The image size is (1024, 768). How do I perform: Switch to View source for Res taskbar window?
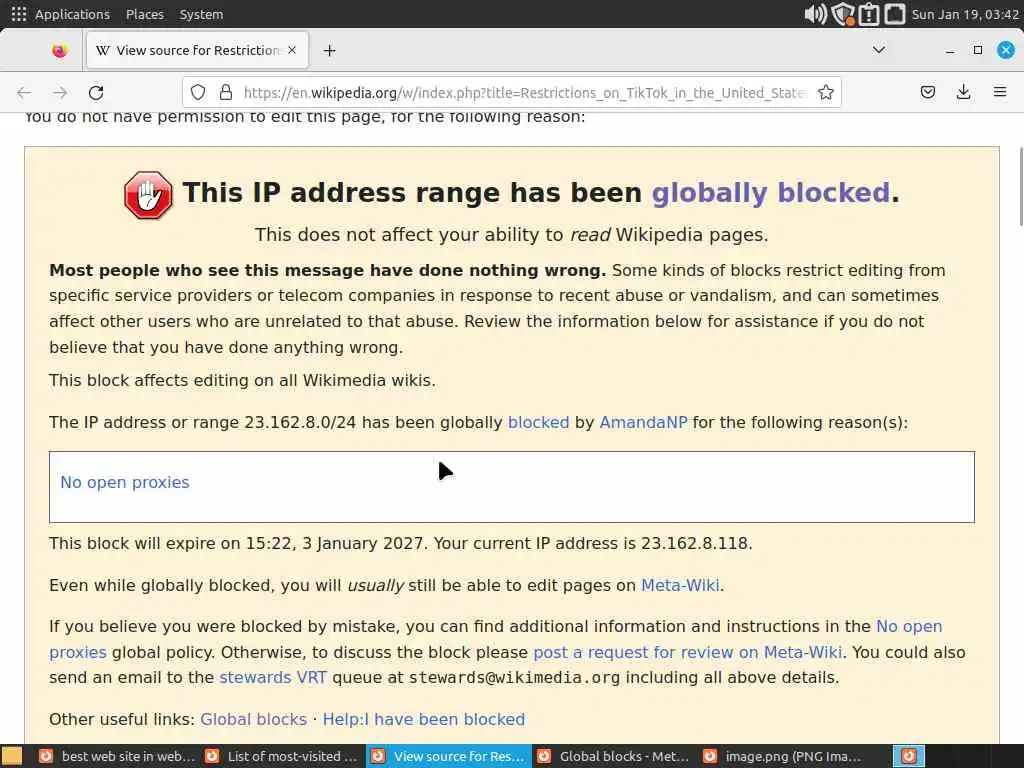point(449,756)
